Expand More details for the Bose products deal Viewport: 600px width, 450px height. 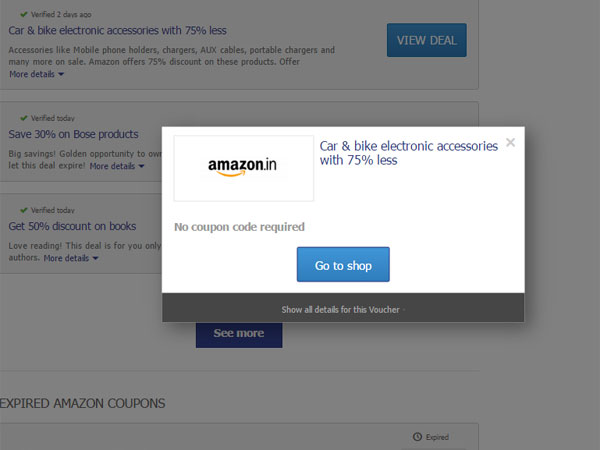(x=116, y=166)
